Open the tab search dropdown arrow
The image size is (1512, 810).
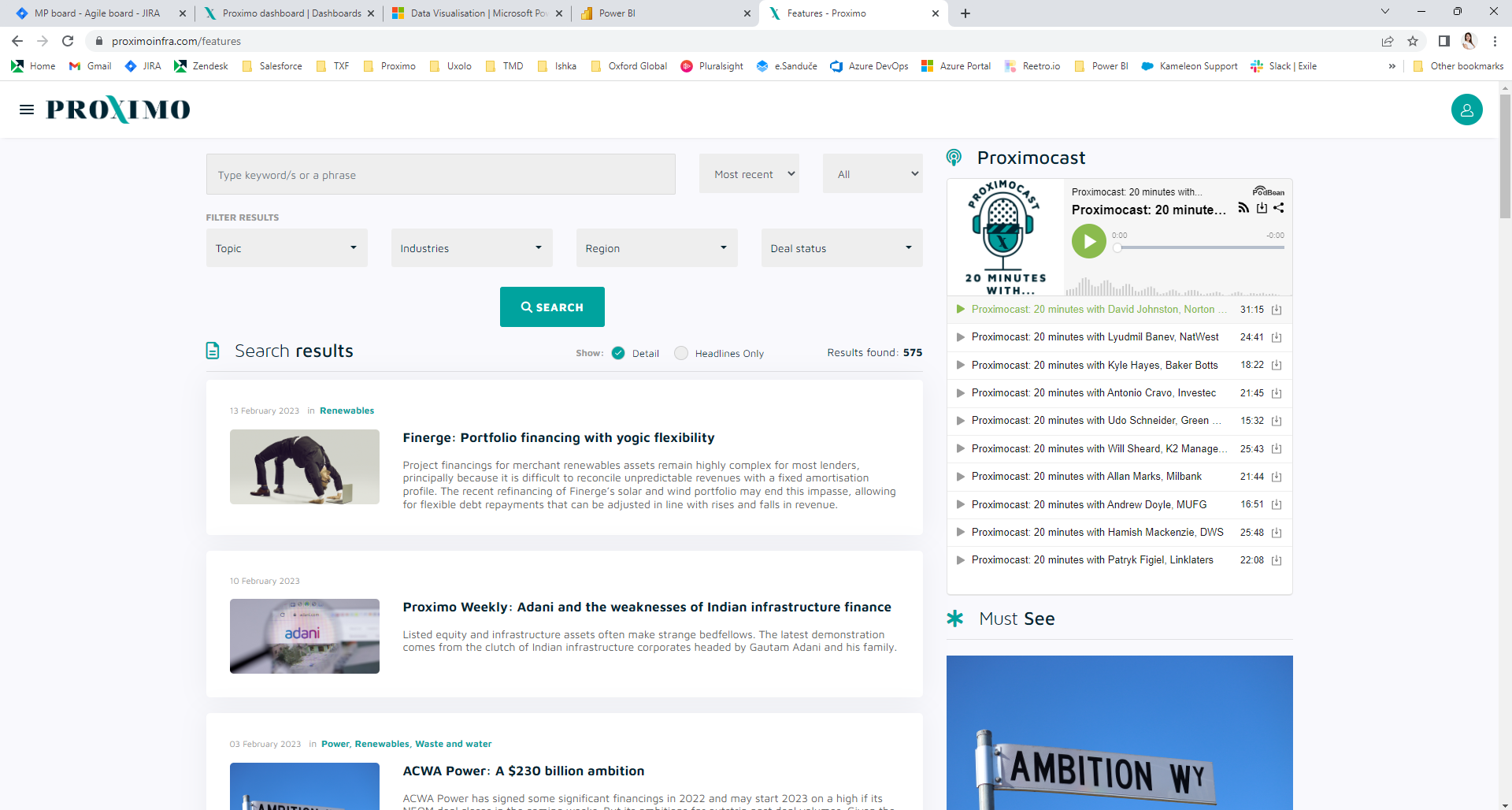(1385, 12)
